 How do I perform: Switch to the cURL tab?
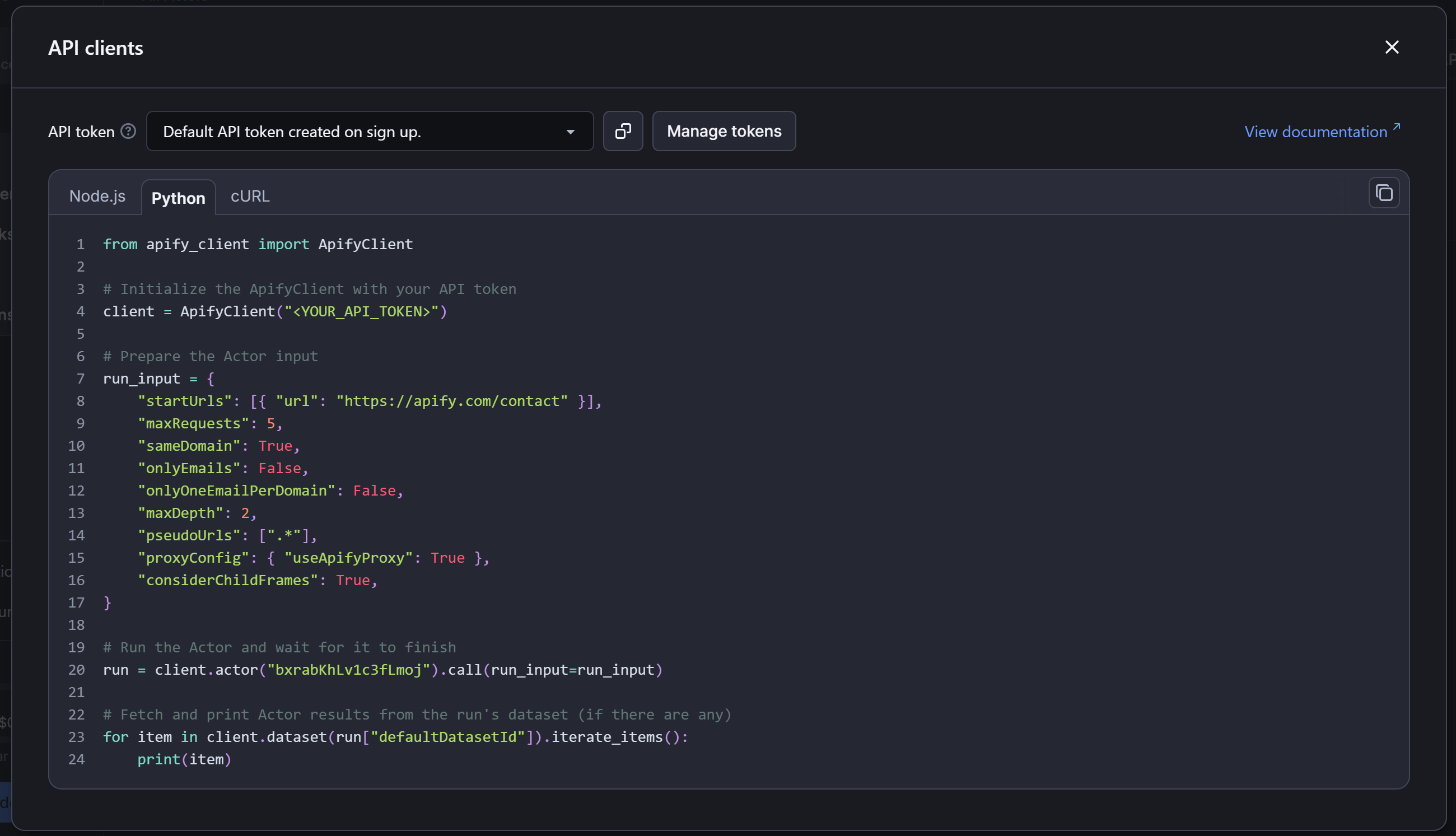pyautogui.click(x=250, y=196)
